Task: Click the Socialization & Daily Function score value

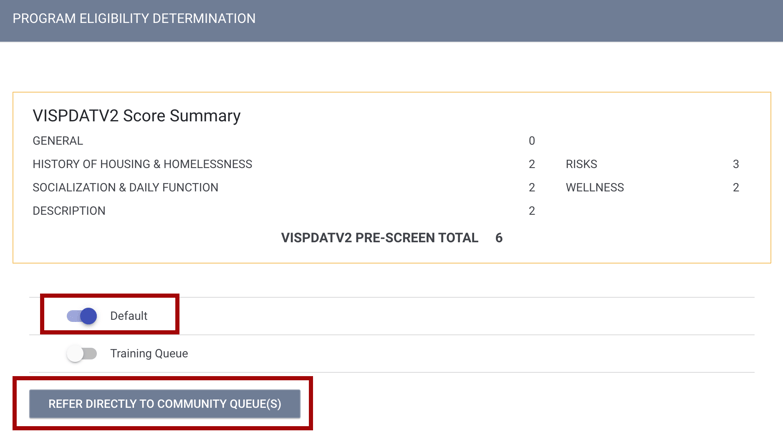Action: (531, 188)
